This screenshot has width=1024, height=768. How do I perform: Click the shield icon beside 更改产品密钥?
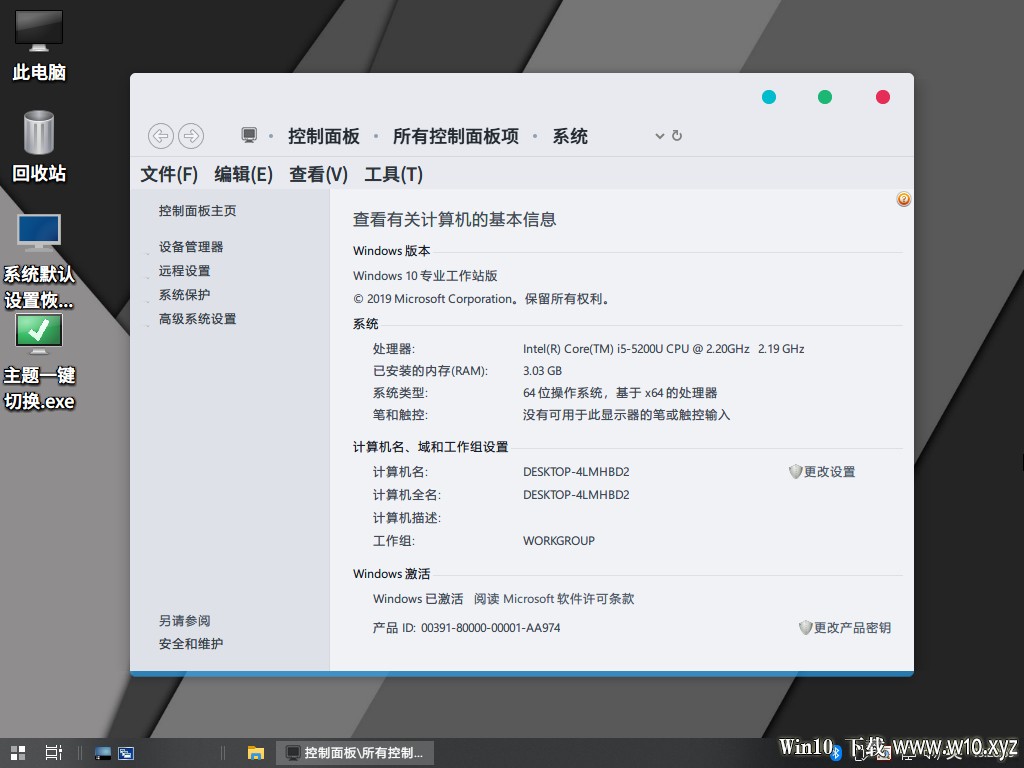pos(805,628)
